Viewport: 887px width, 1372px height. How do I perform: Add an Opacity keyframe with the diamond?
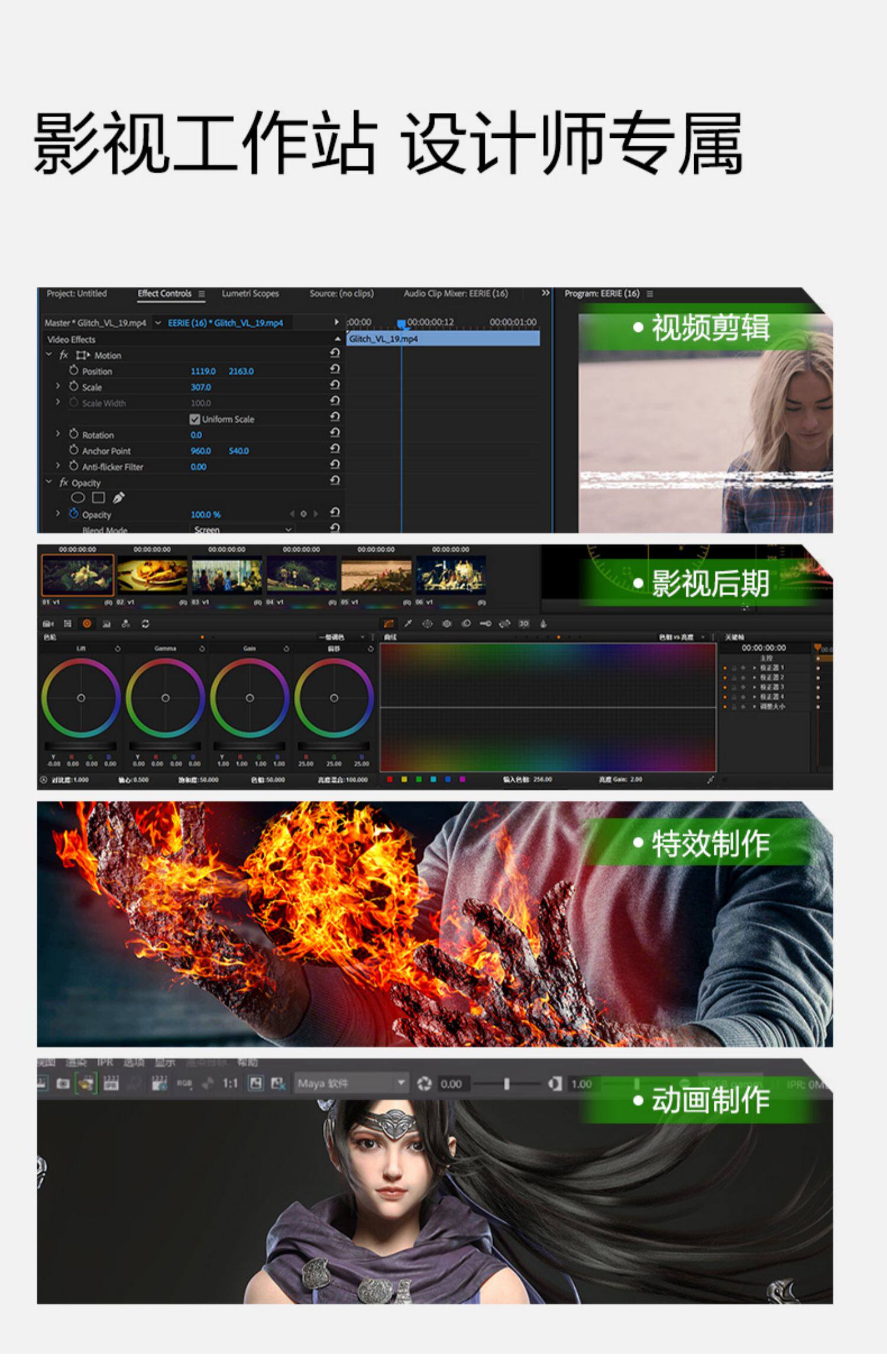[x=303, y=514]
